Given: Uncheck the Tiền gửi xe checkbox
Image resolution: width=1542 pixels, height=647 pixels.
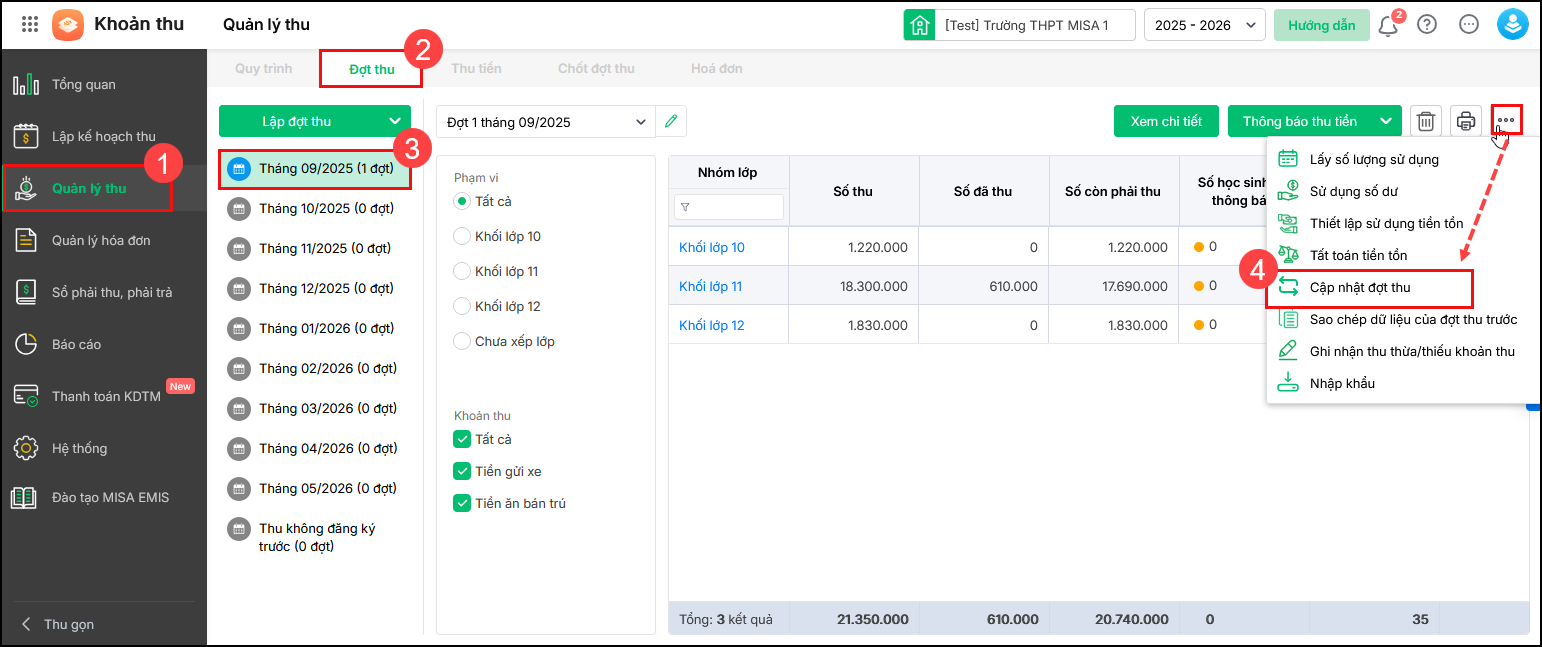Looking at the screenshot, I should tap(462, 471).
